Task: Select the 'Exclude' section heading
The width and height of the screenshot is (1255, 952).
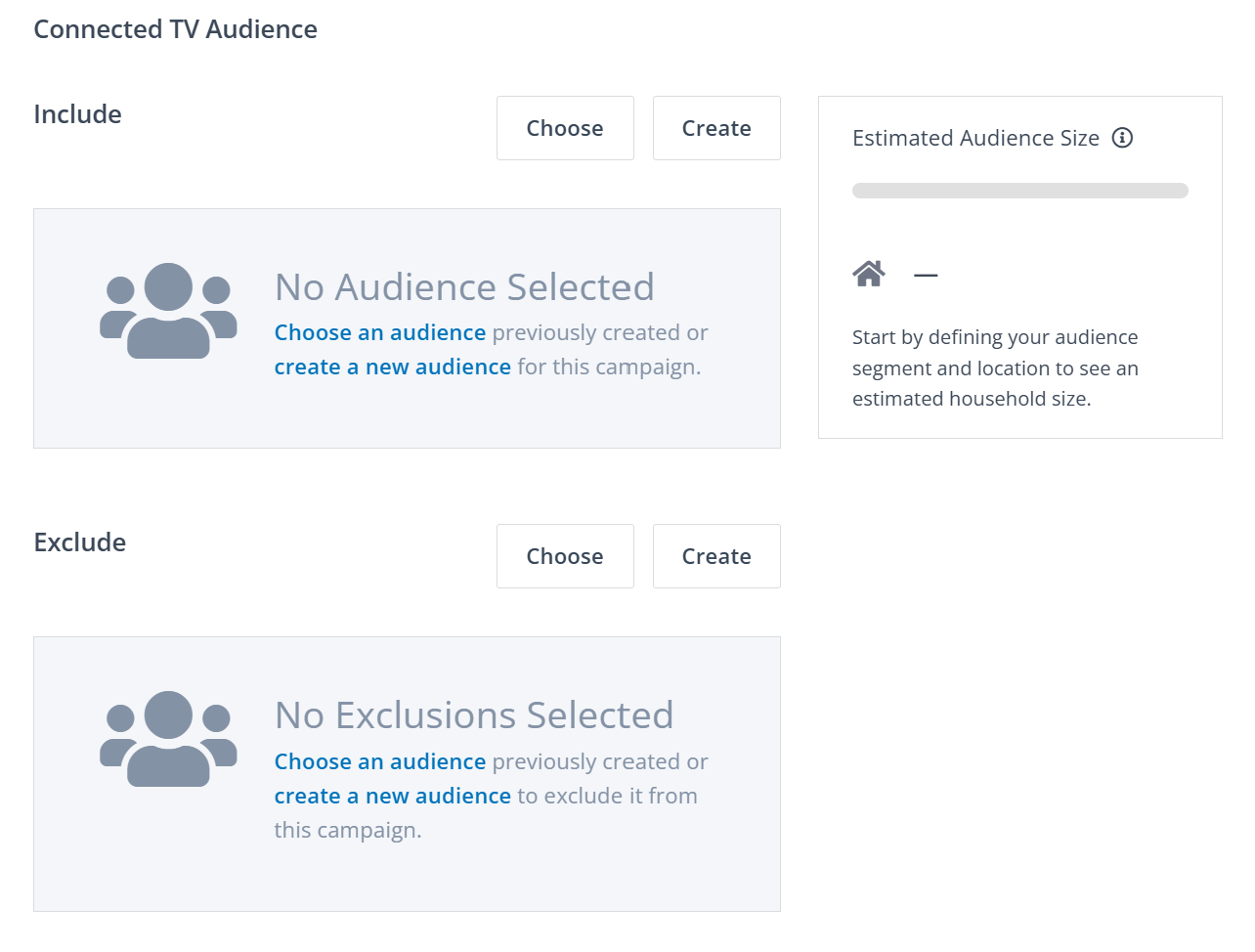Action: [x=79, y=542]
